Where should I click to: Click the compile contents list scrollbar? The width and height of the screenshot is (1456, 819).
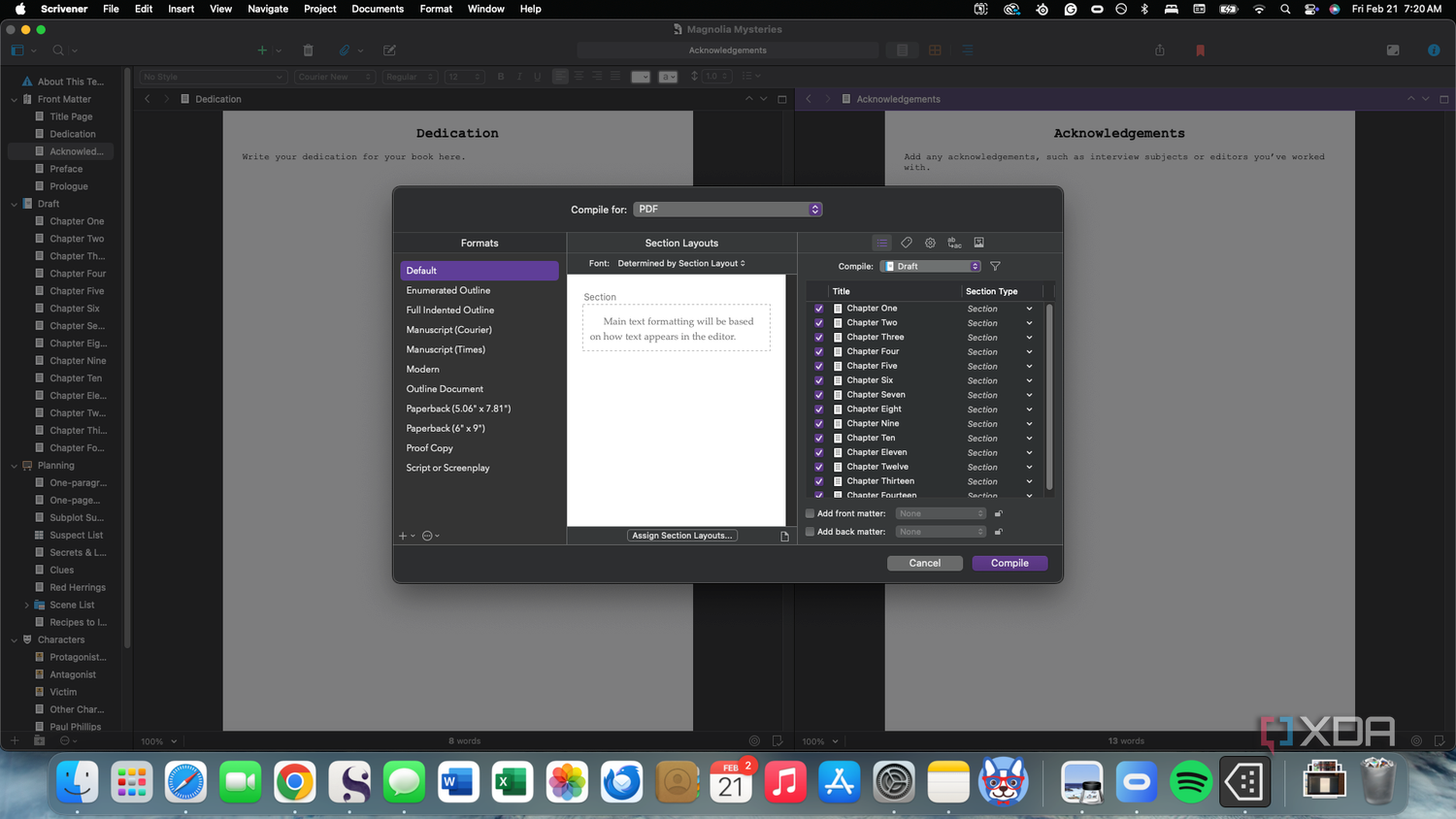pos(1049,398)
